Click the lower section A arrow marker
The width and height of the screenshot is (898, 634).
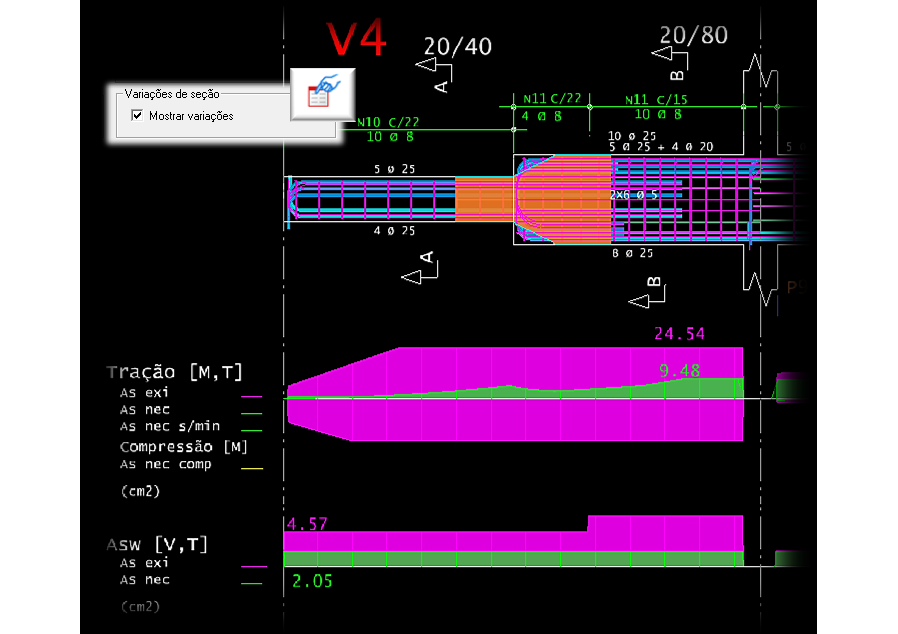(x=421, y=269)
